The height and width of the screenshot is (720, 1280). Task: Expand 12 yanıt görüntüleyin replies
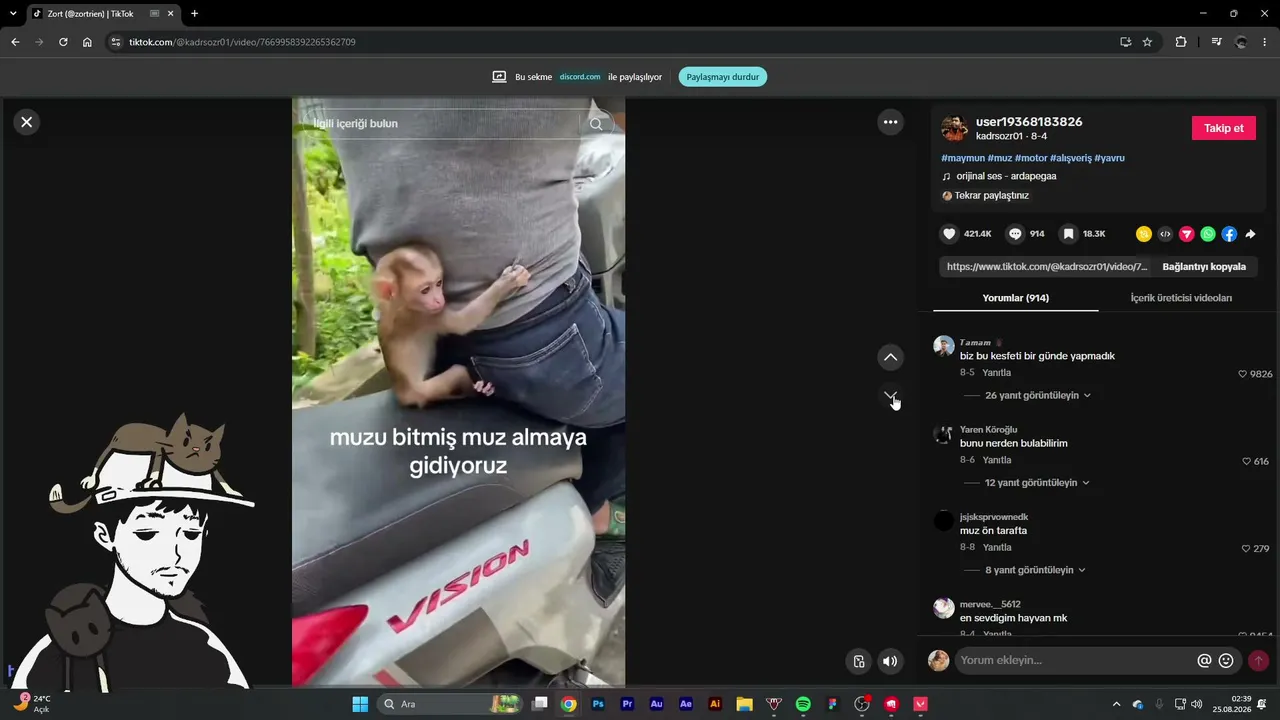pos(1038,482)
